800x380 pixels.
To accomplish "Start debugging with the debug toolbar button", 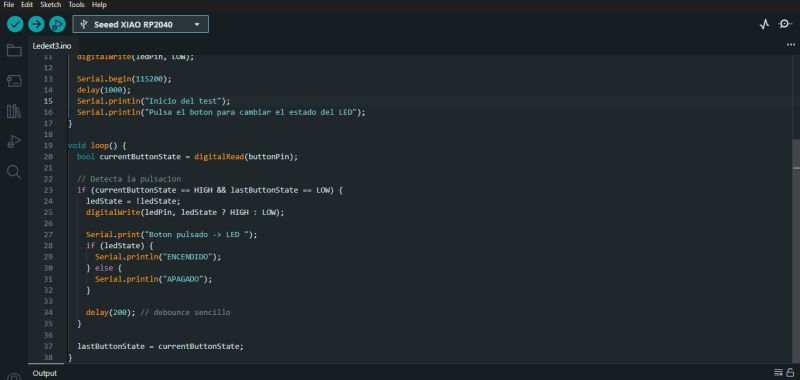I will (57, 24).
